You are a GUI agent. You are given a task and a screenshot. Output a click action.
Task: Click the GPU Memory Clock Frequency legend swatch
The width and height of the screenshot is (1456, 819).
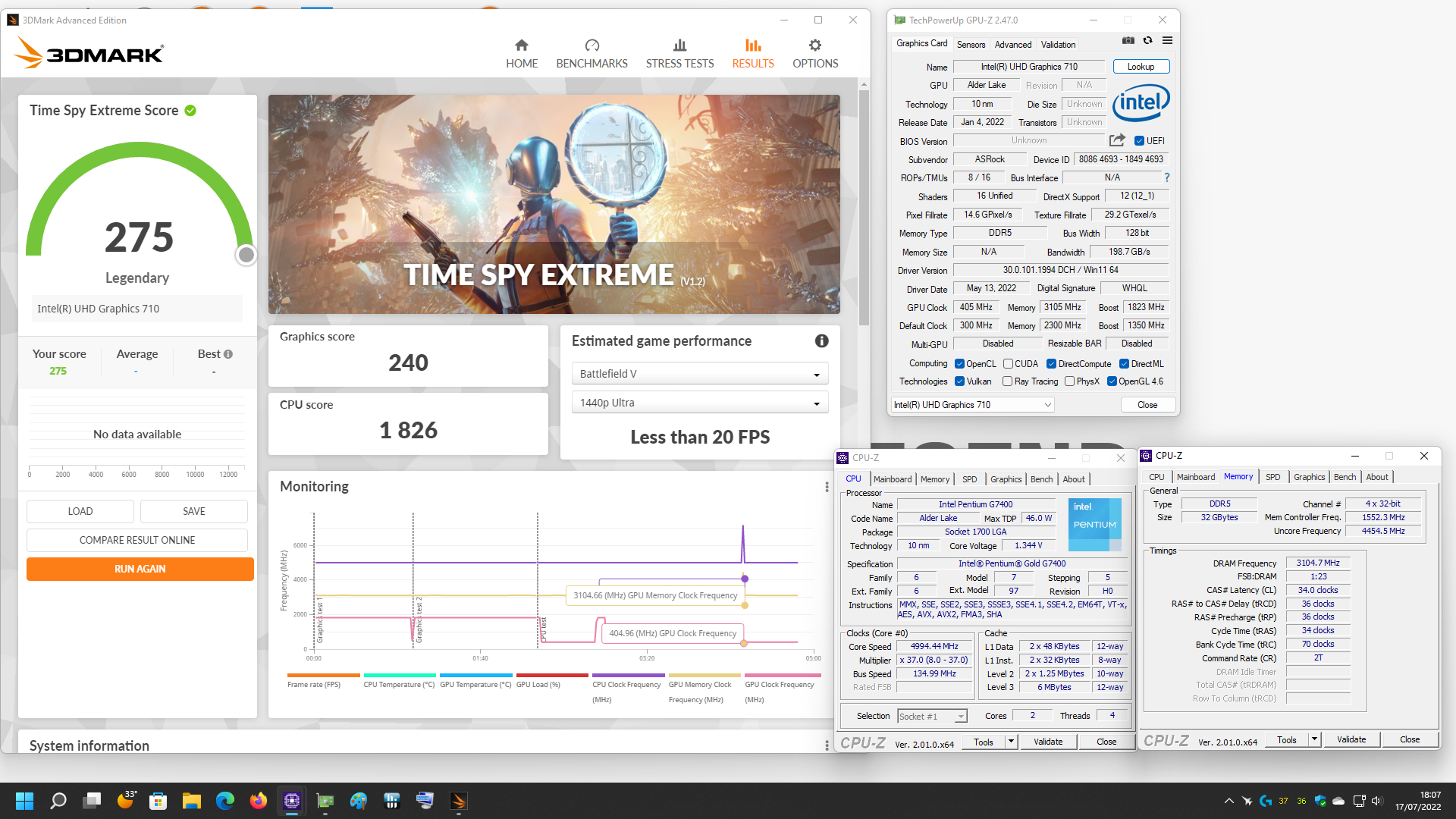(x=704, y=675)
